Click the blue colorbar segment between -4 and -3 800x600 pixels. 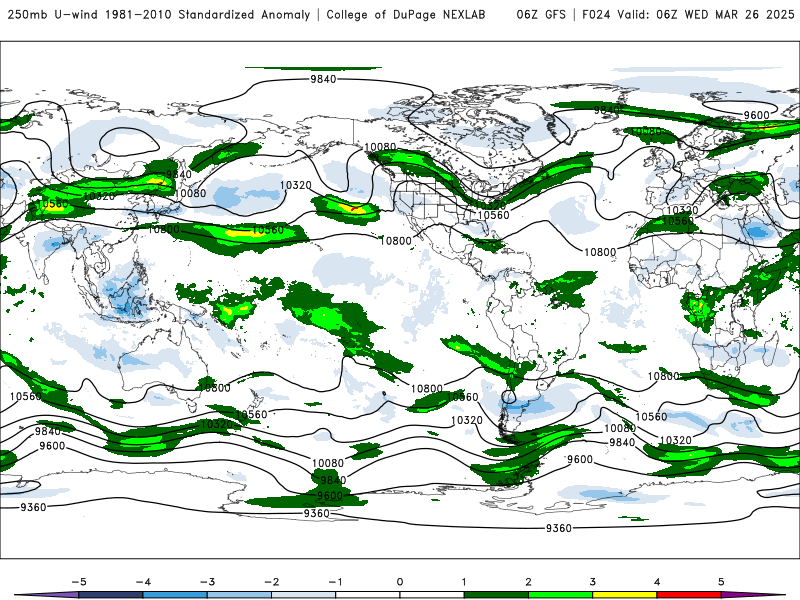click(x=175, y=595)
